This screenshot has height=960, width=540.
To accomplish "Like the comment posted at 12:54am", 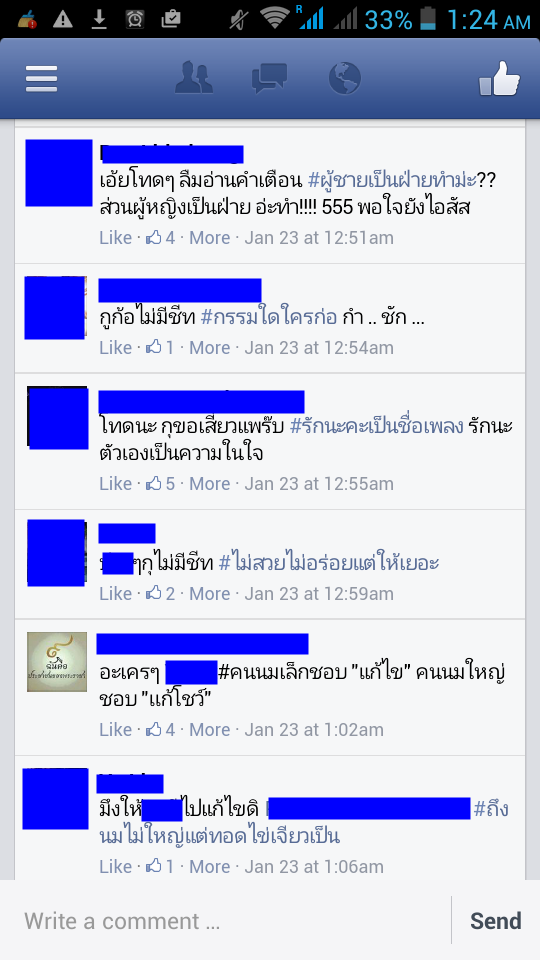I will pos(116,348).
